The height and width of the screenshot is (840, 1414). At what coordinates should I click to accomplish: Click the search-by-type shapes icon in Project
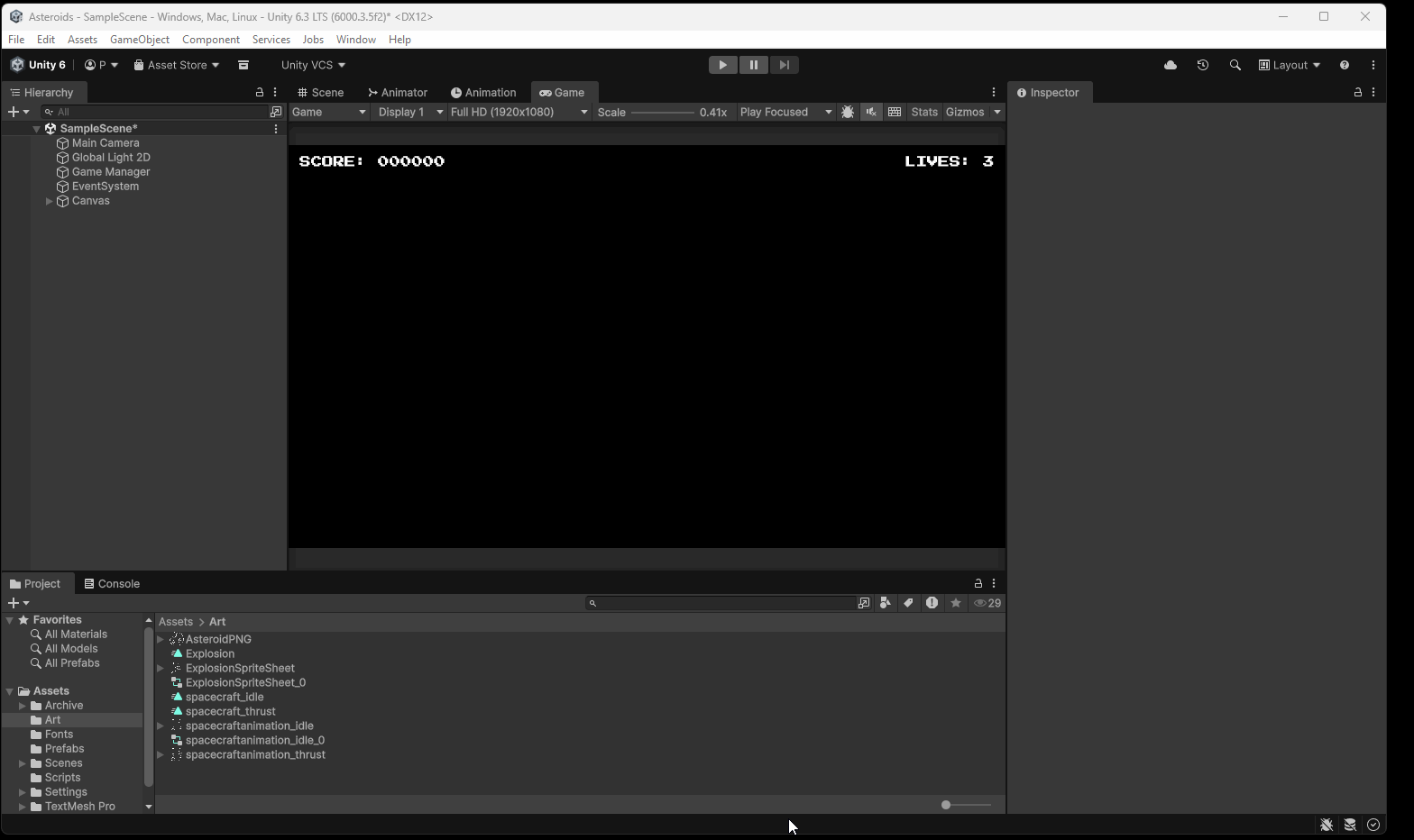pos(886,603)
